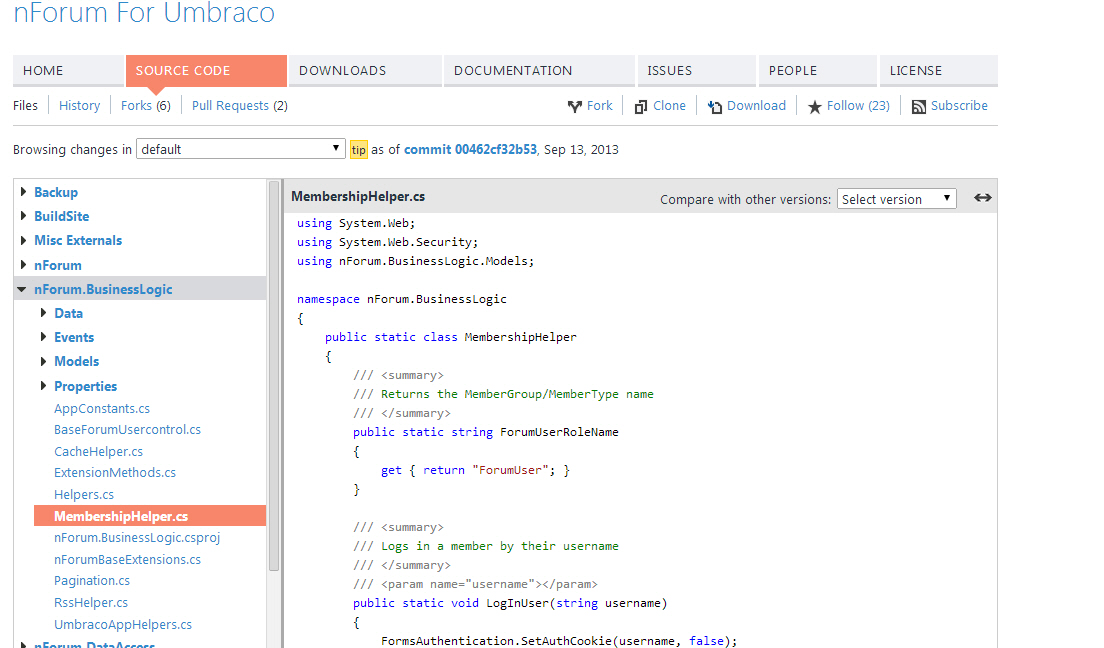This screenshot has height=648, width=1104.
Task: Click the ForumUserRoleName property in code
Action: (559, 432)
